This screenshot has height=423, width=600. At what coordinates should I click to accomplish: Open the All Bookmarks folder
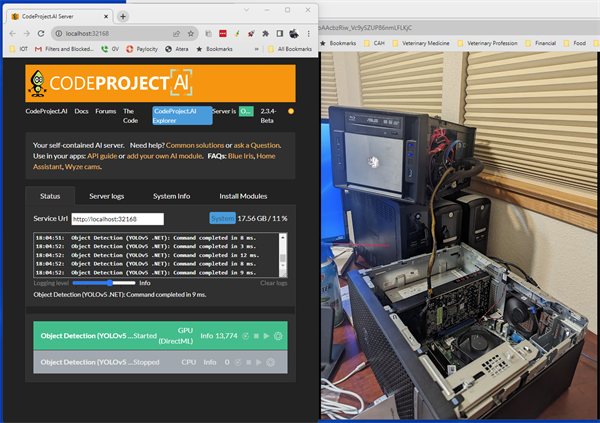(290, 49)
